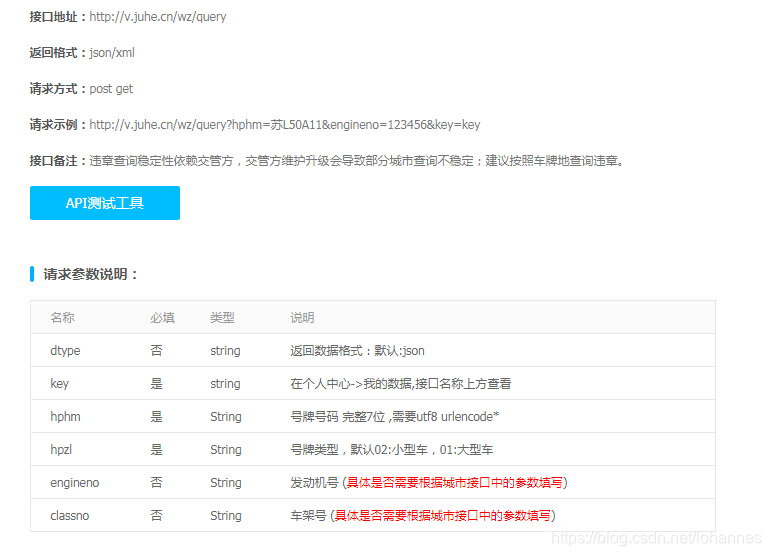This screenshot has width=771, height=556.
Task: Select the classno parameter name cell
Action: click(x=69, y=516)
